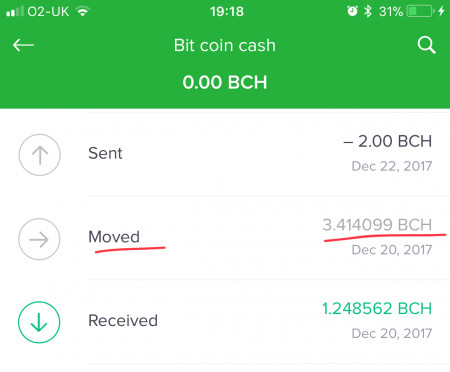Tap the back arrow icon
This screenshot has height=372, width=450.
(23, 45)
